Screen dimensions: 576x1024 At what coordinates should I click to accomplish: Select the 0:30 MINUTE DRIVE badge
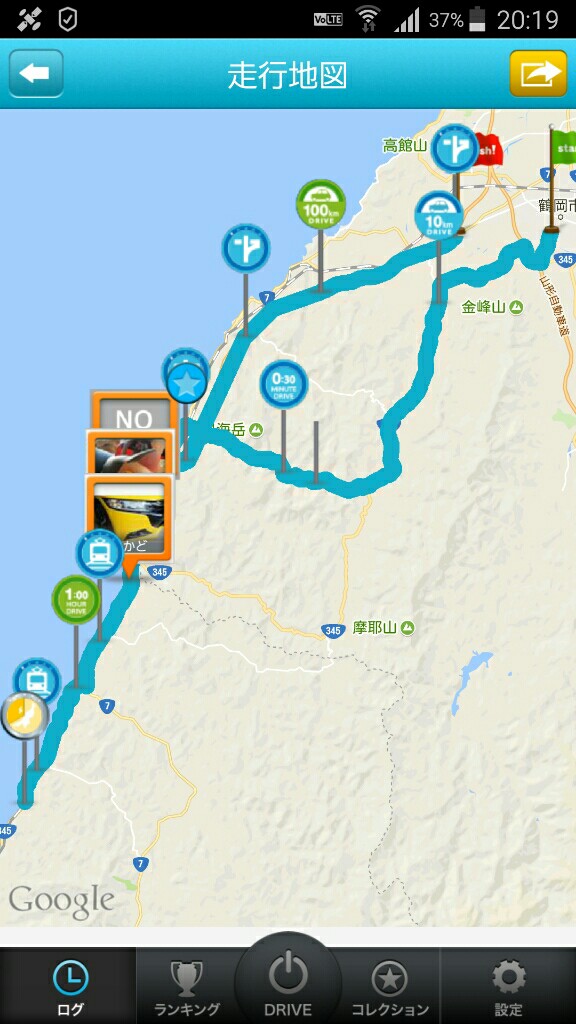[x=283, y=385]
